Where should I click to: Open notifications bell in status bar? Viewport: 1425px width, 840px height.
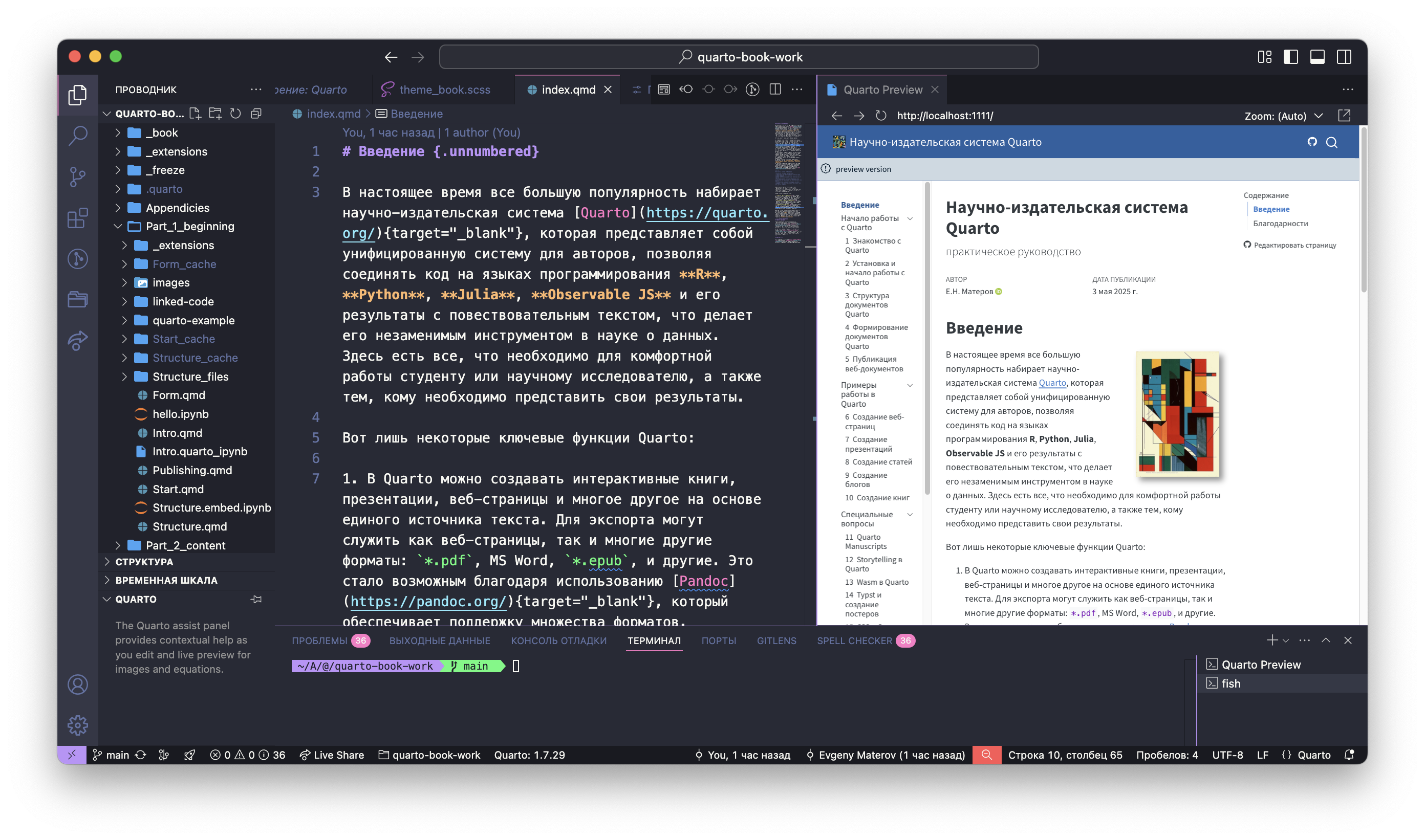[x=1350, y=755]
